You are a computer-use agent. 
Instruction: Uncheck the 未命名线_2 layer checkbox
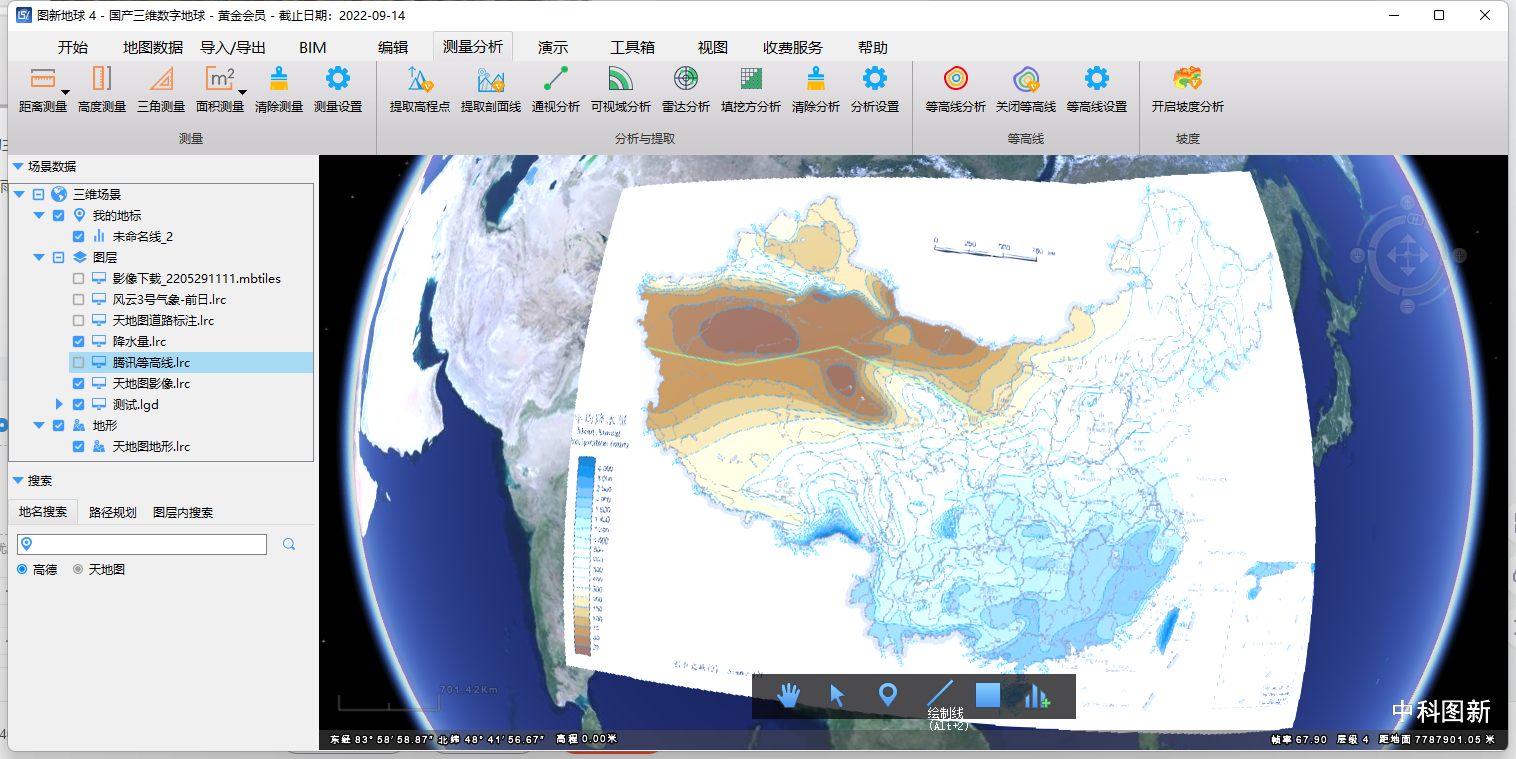pos(79,236)
